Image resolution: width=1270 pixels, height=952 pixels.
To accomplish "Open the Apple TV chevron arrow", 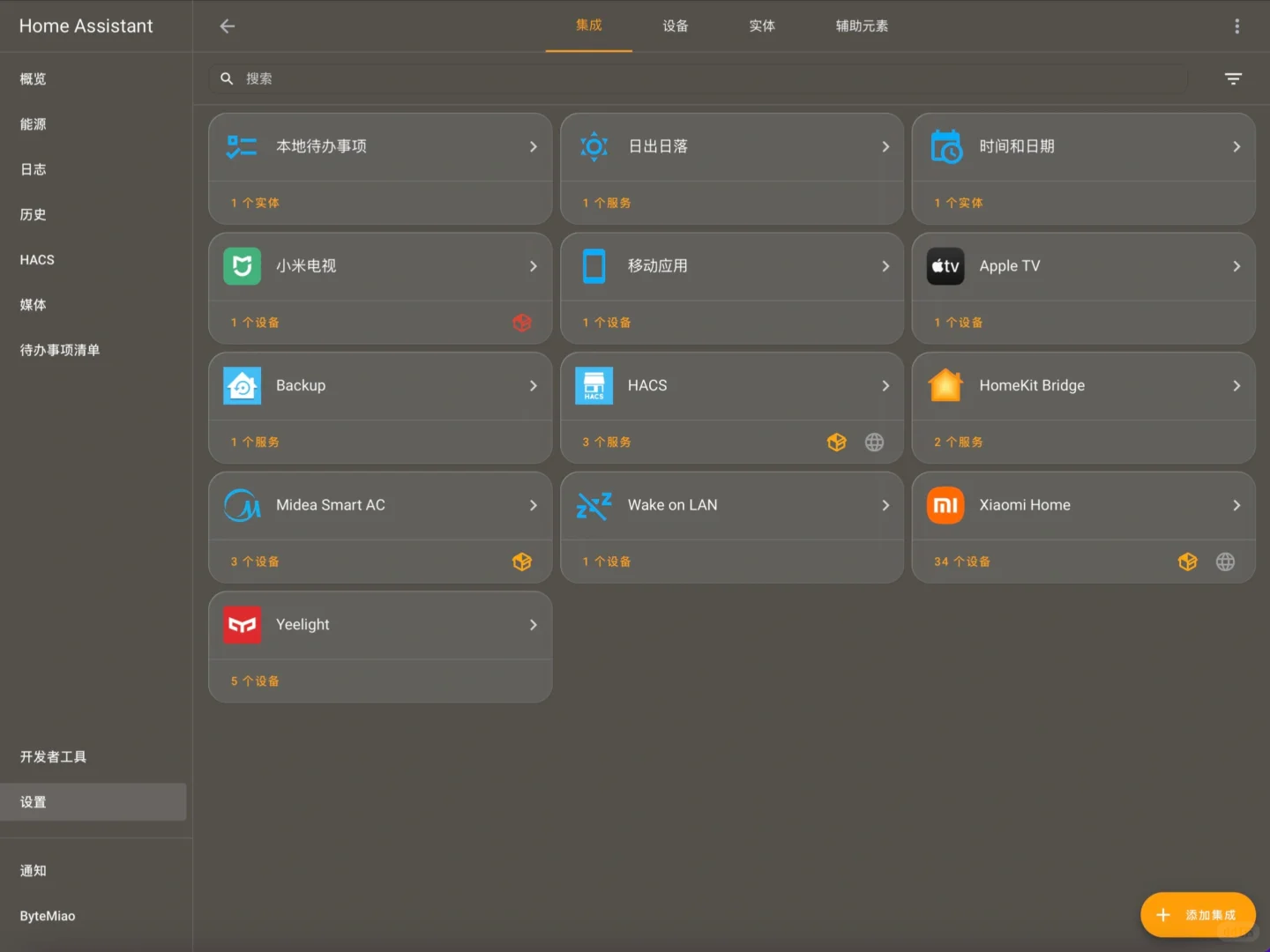I will tap(1236, 266).
